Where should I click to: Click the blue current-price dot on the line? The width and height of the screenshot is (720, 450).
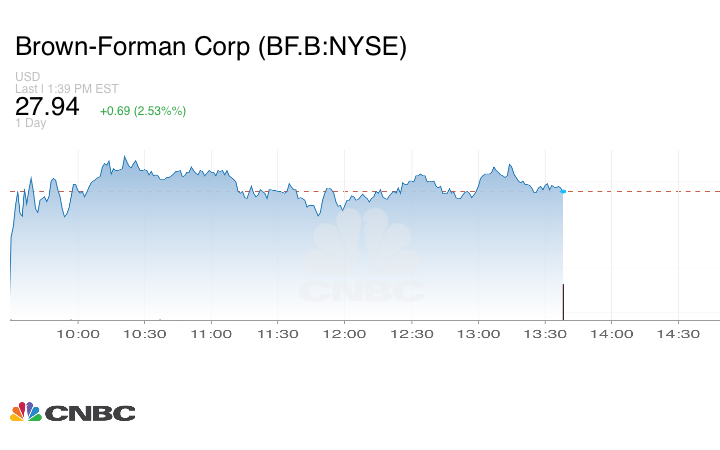563,191
